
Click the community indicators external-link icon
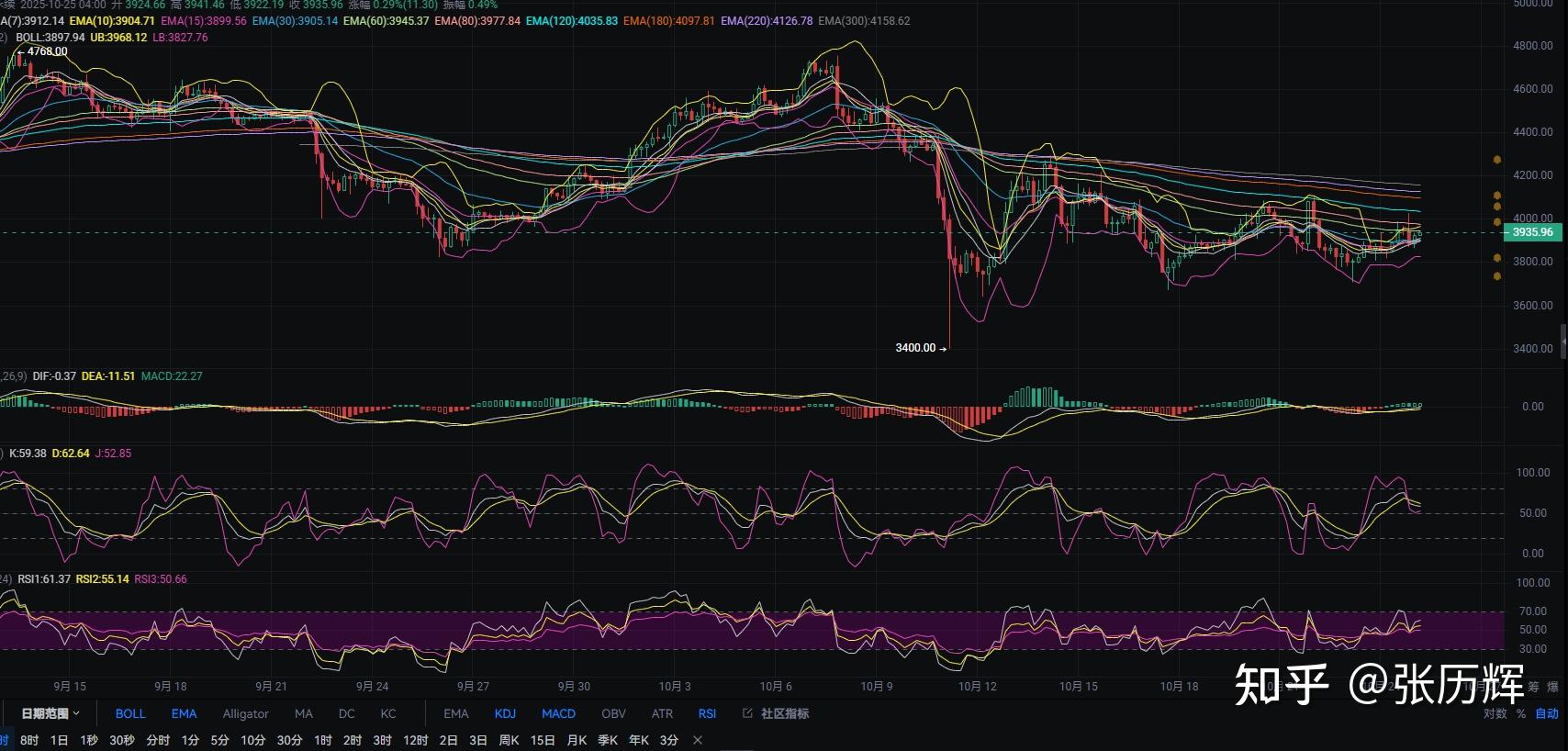(x=747, y=713)
